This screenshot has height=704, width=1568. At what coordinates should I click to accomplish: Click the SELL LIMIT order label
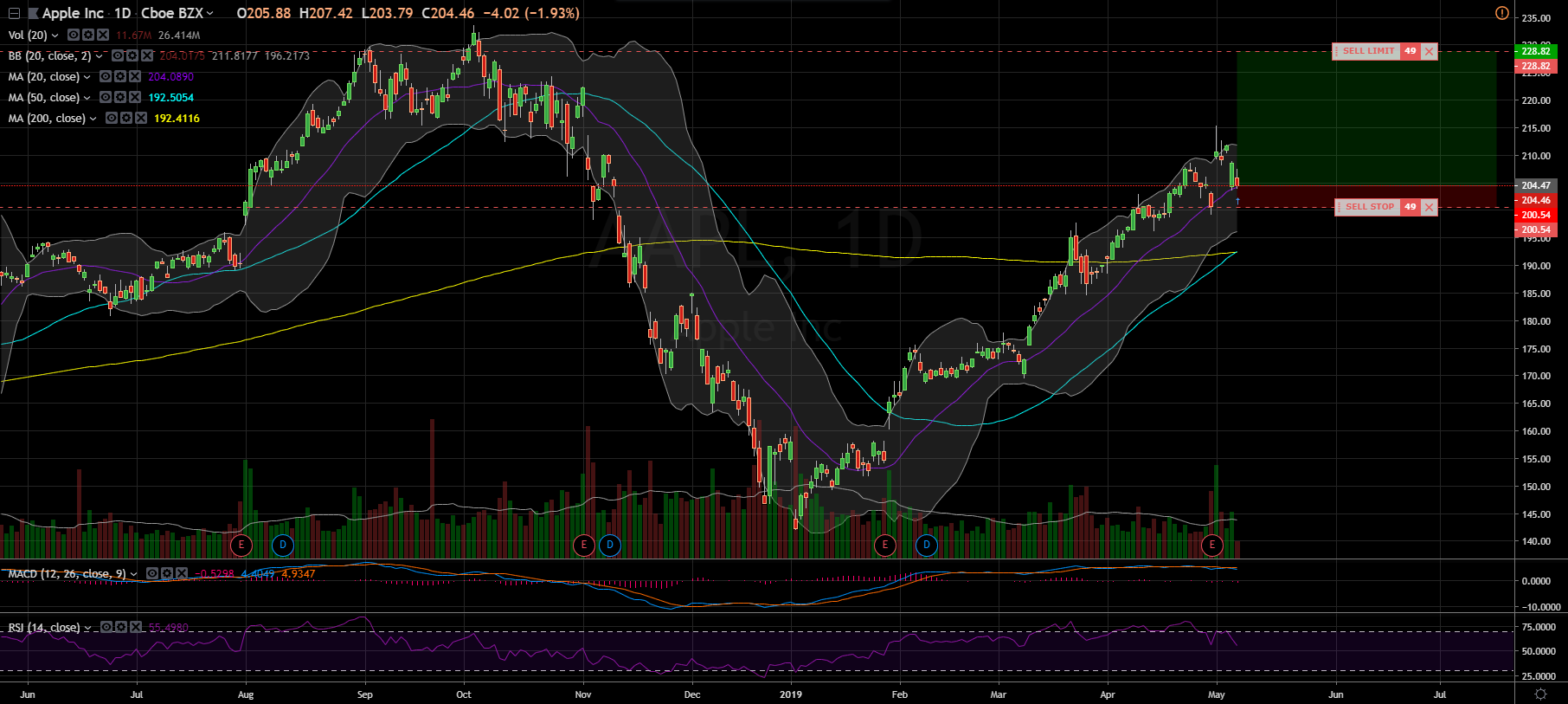click(1368, 51)
